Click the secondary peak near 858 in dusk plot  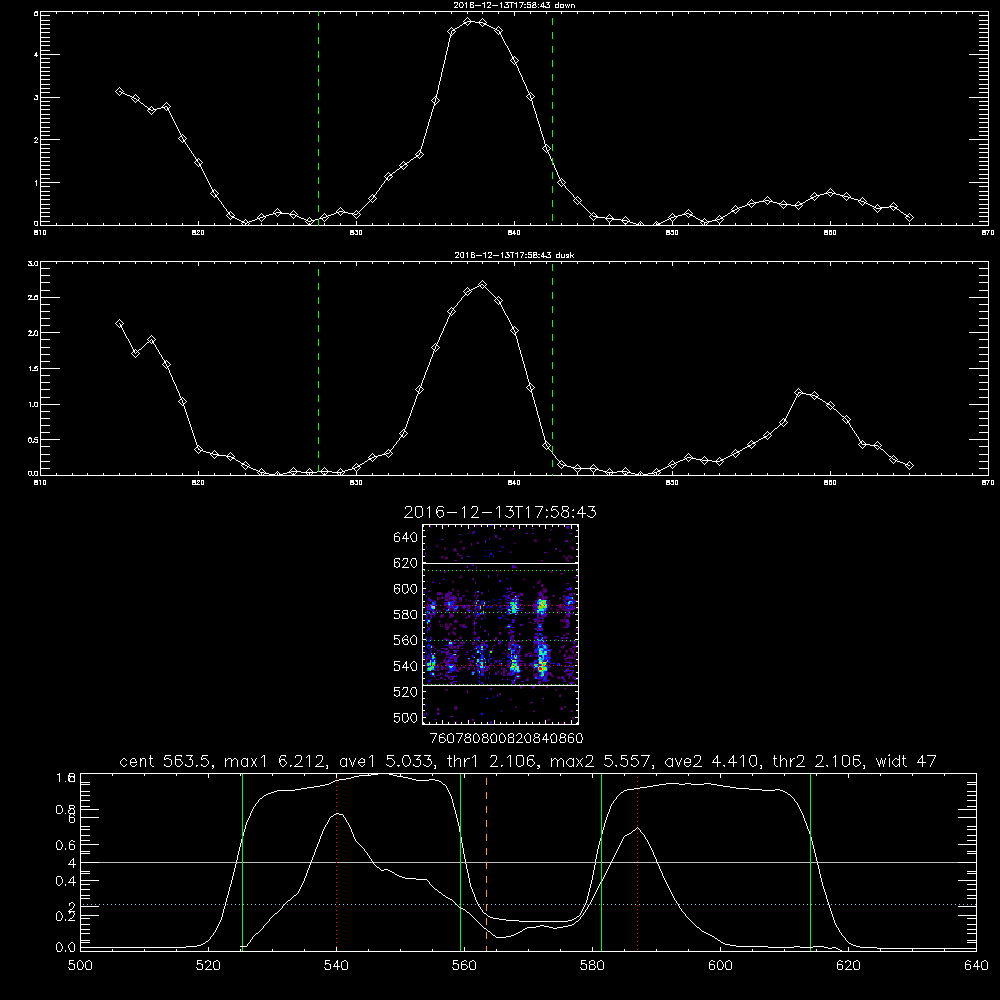798,392
